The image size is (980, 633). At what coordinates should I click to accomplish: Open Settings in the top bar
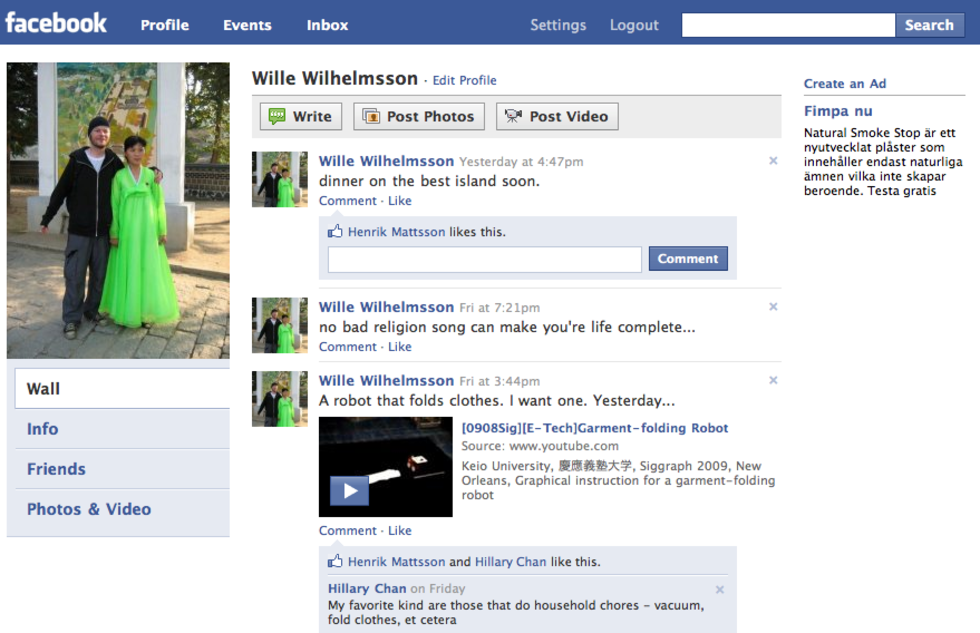pyautogui.click(x=558, y=25)
